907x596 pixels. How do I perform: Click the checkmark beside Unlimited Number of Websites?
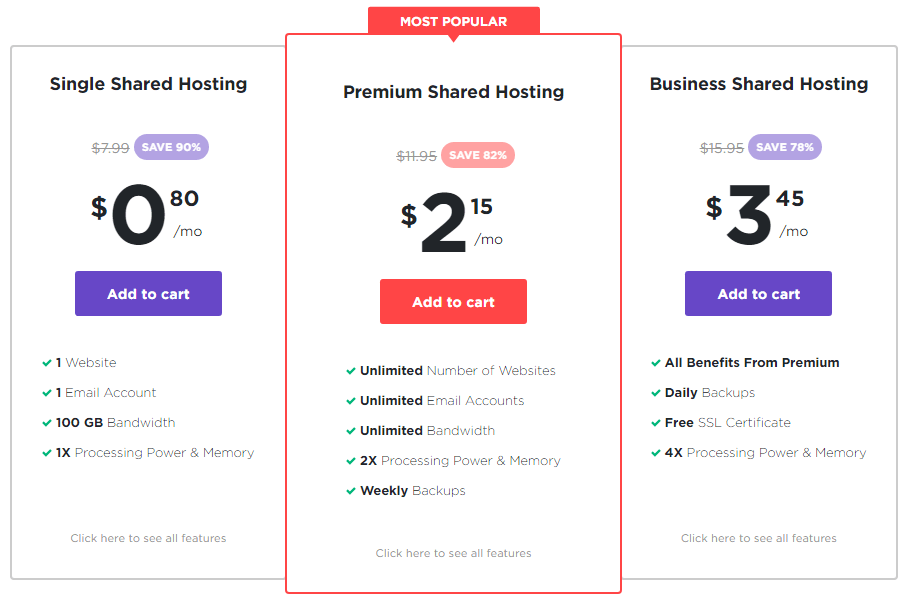click(351, 371)
